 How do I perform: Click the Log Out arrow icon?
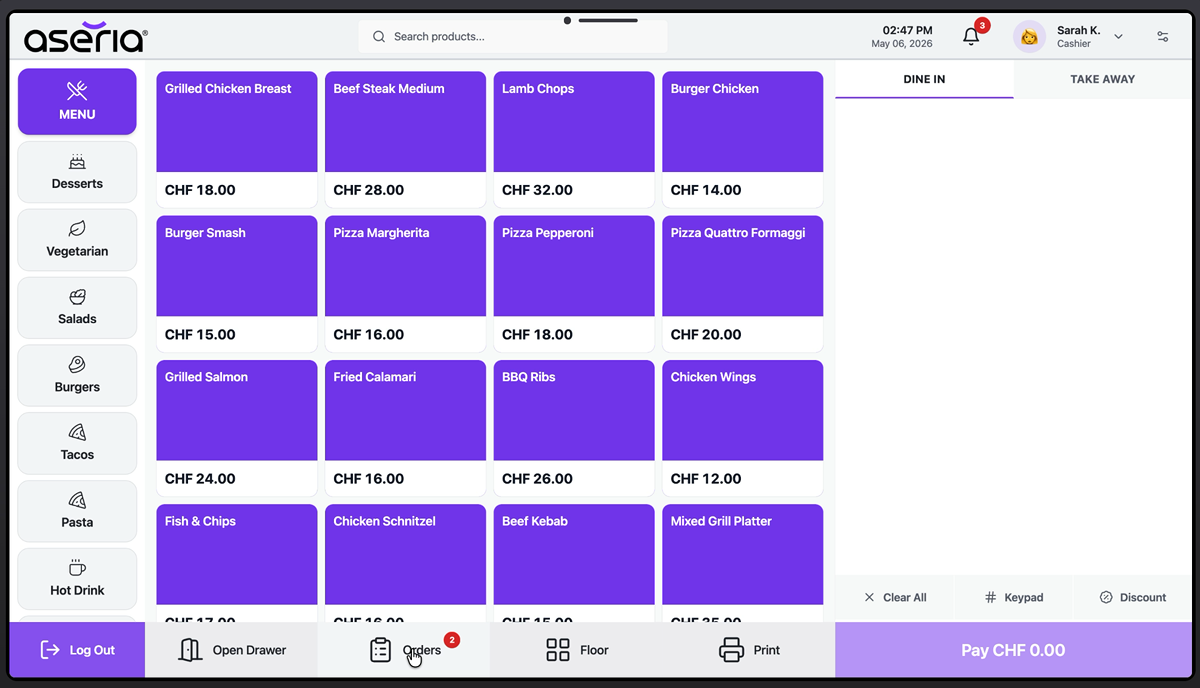pyautogui.click(x=50, y=650)
